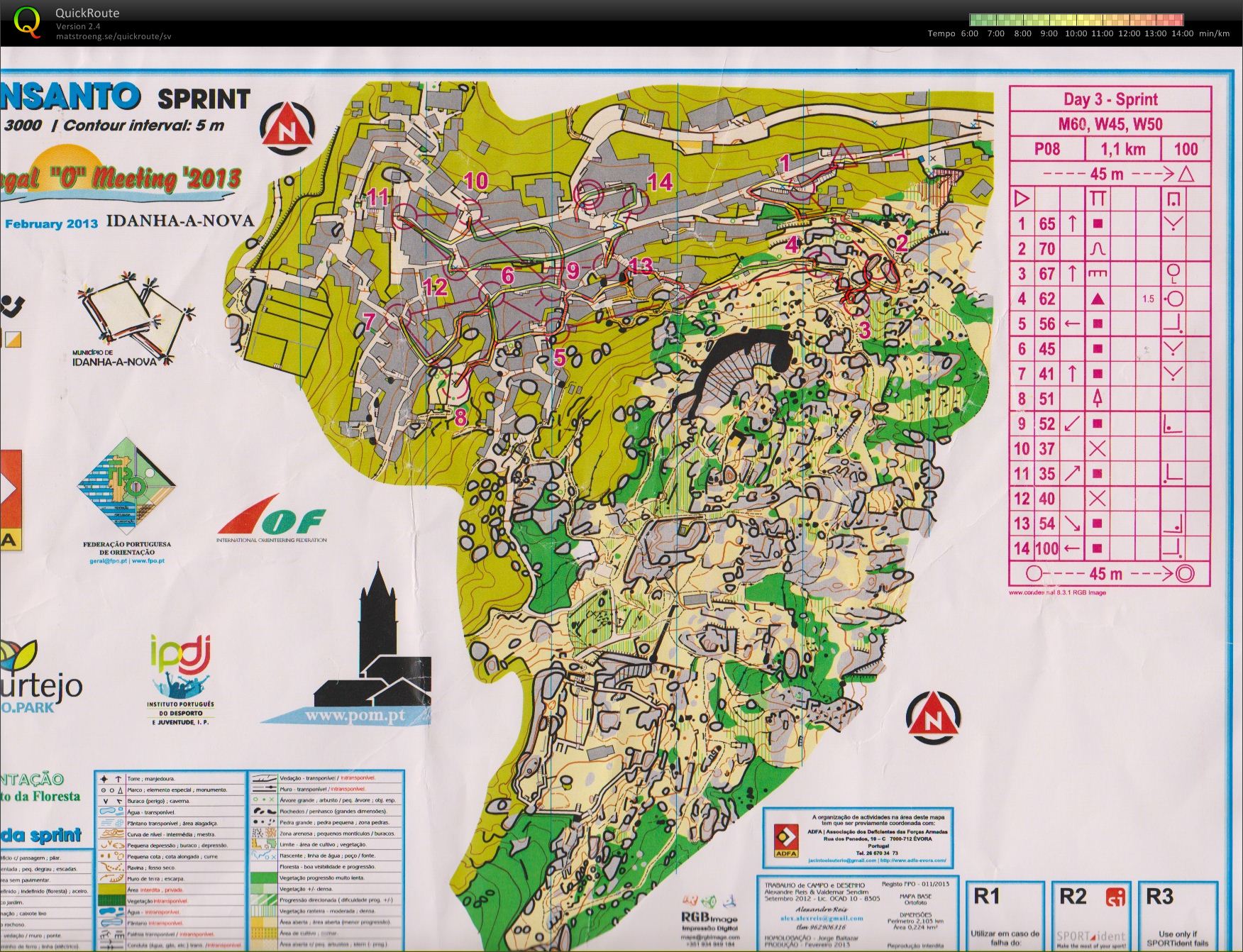Click the Day 3 - Sprint table header
This screenshot has width=1243, height=952.
[x=1110, y=99]
